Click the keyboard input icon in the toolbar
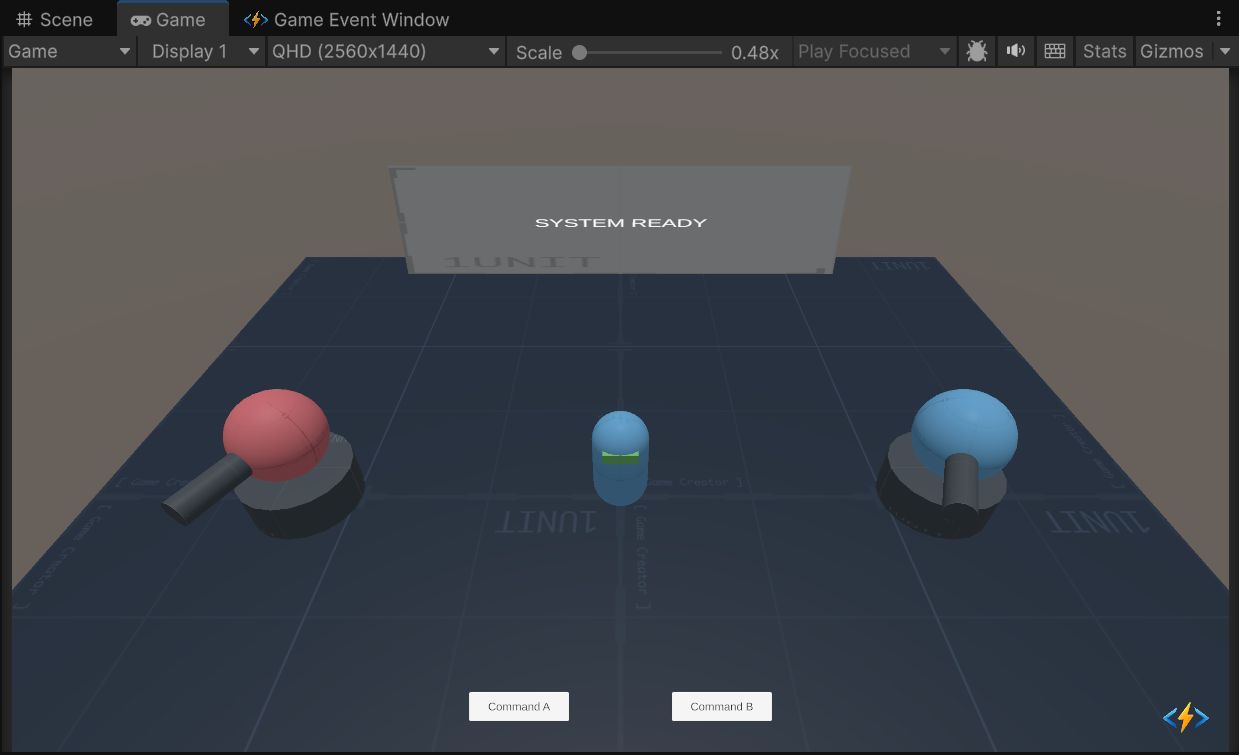The height and width of the screenshot is (755, 1239). [1054, 51]
